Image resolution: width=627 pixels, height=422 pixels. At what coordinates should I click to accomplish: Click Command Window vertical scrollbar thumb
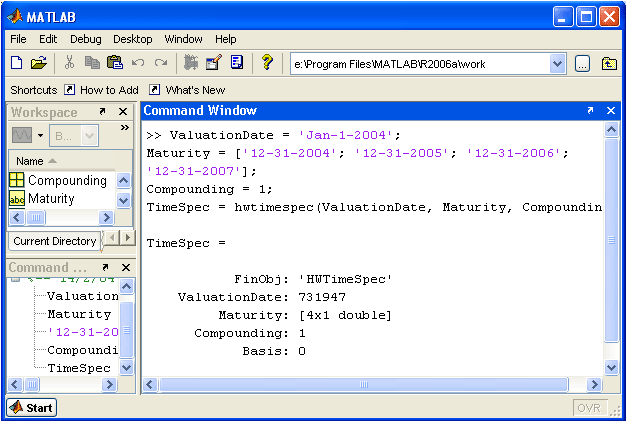(611, 240)
